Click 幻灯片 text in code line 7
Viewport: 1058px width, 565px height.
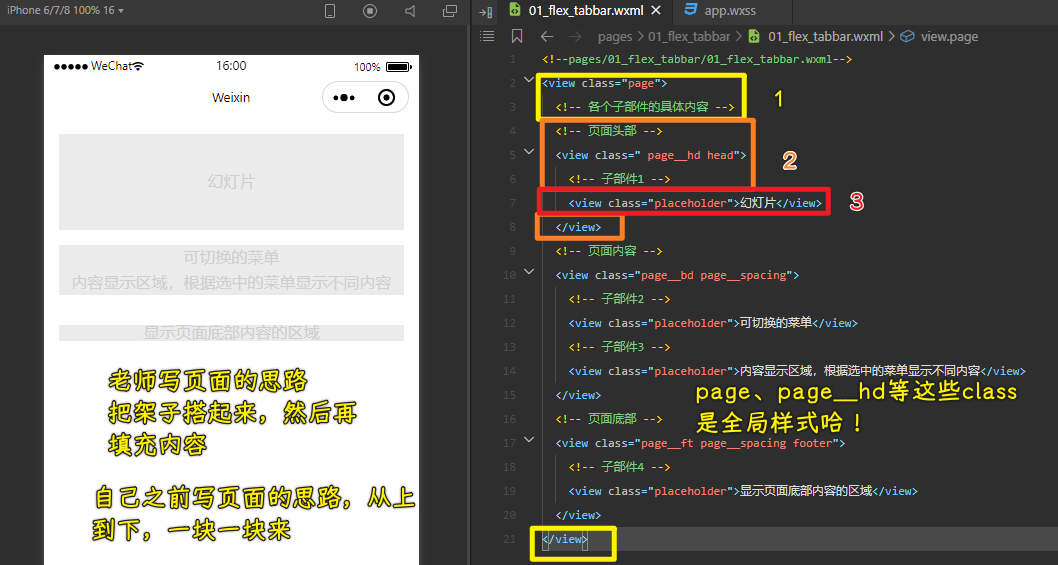[x=758, y=203]
